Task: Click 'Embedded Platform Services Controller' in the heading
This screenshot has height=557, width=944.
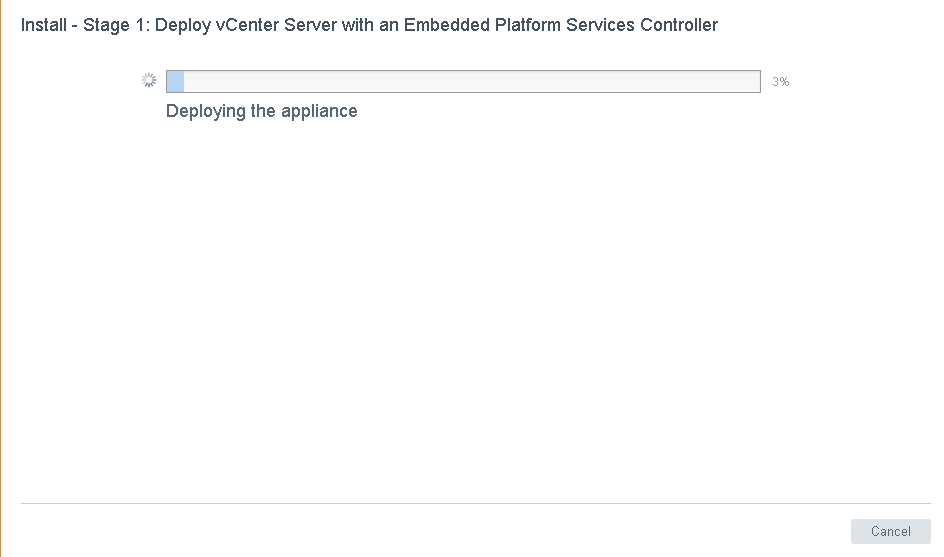Action: coord(561,25)
